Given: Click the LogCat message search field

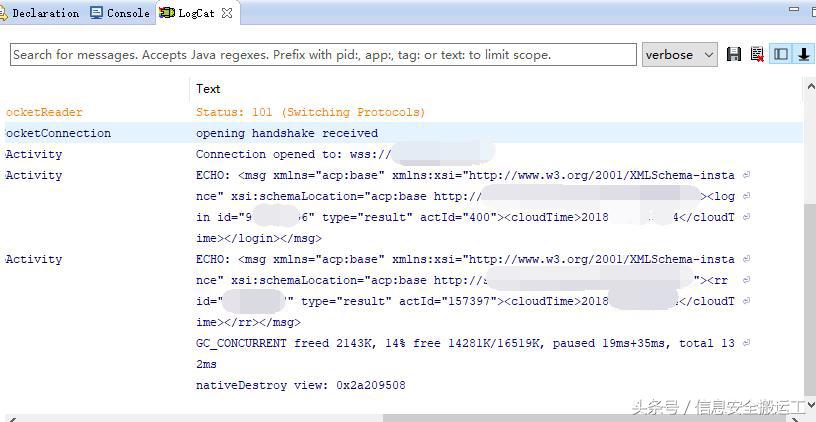Looking at the screenshot, I should point(323,54).
